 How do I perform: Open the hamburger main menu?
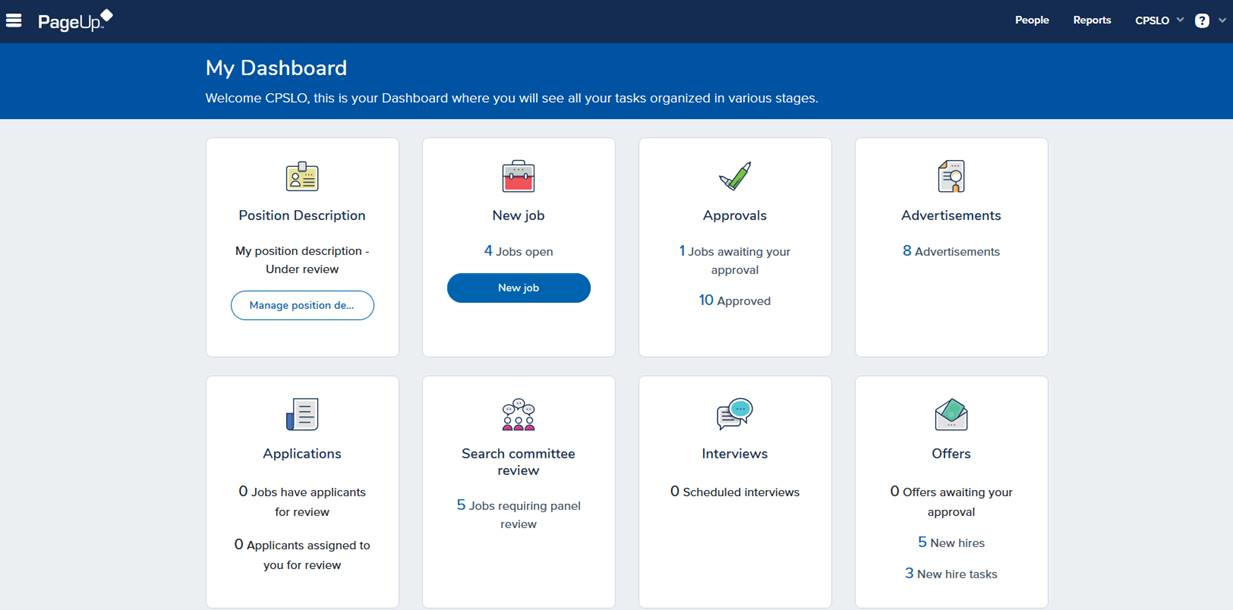(x=14, y=20)
